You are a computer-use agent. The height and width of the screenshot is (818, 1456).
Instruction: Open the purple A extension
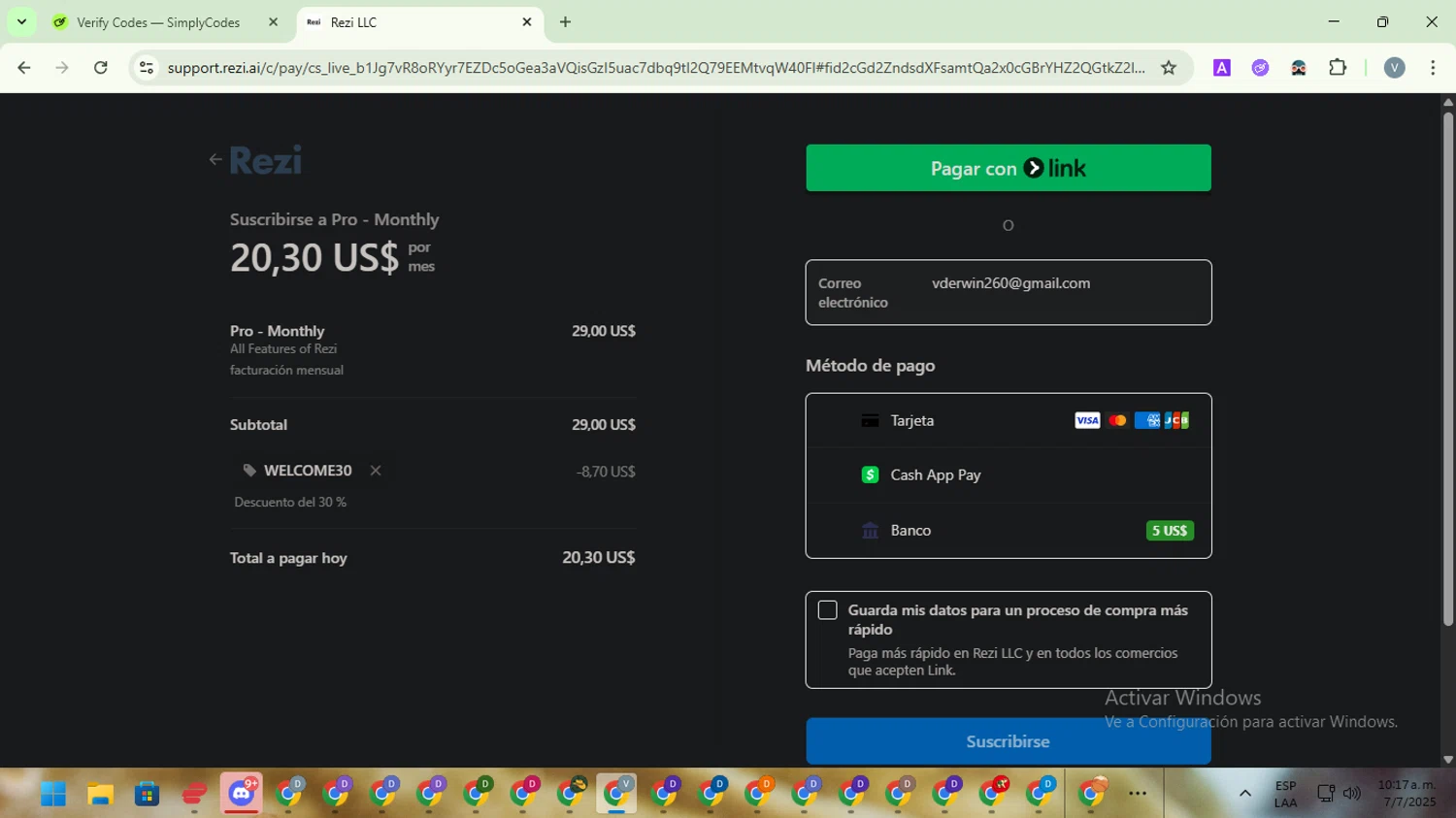1222,68
